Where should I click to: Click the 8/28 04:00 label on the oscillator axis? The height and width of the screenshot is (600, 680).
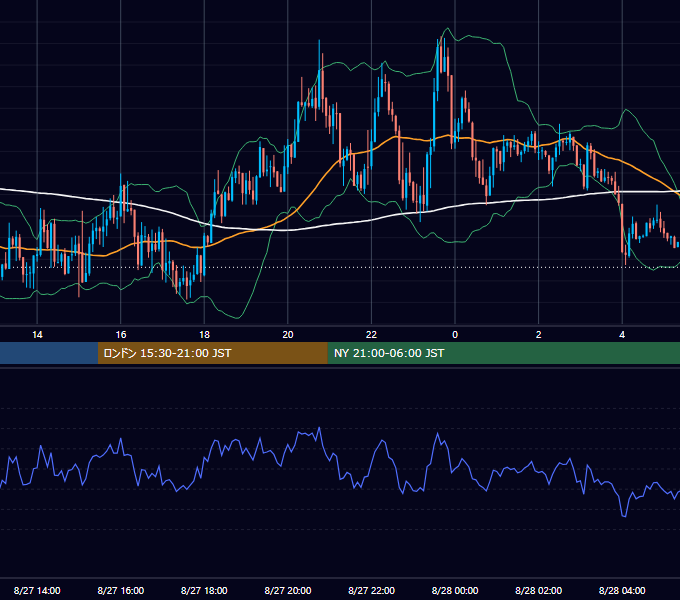(622, 590)
